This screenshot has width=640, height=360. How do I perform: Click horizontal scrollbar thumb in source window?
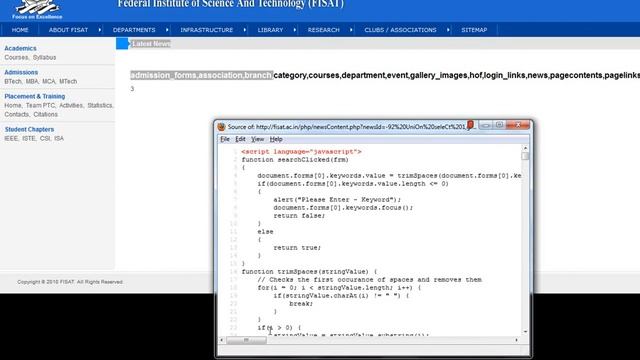coord(246,340)
